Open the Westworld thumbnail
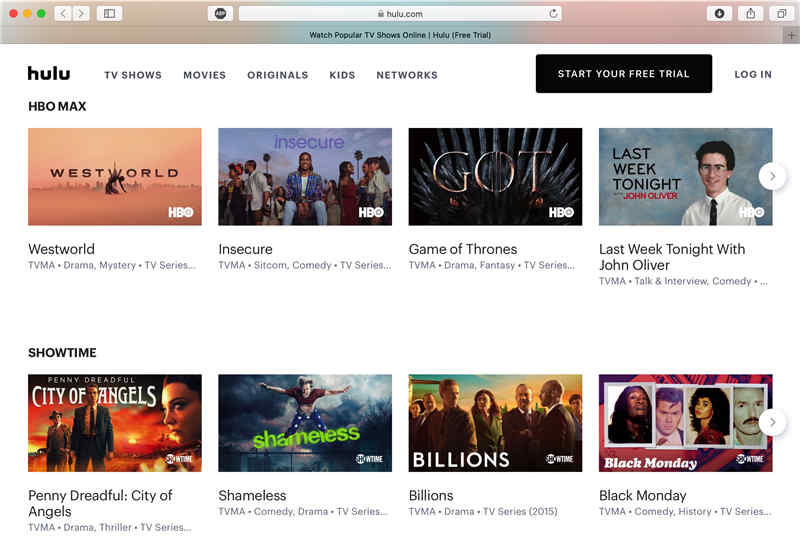The width and height of the screenshot is (800, 546). tap(115, 177)
